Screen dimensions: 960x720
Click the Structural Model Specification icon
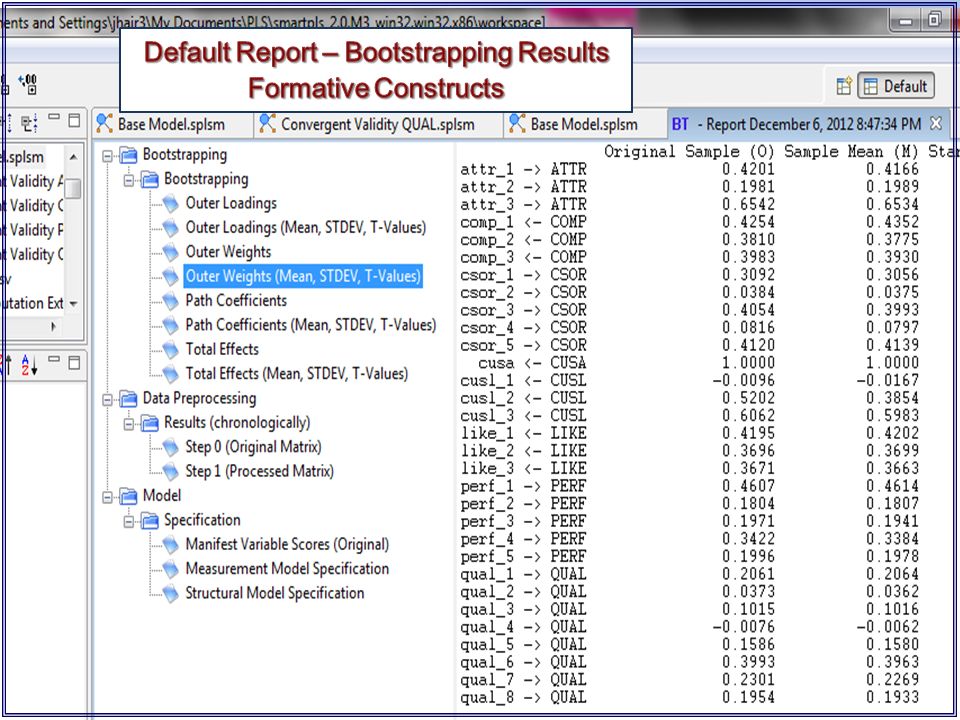tap(171, 594)
